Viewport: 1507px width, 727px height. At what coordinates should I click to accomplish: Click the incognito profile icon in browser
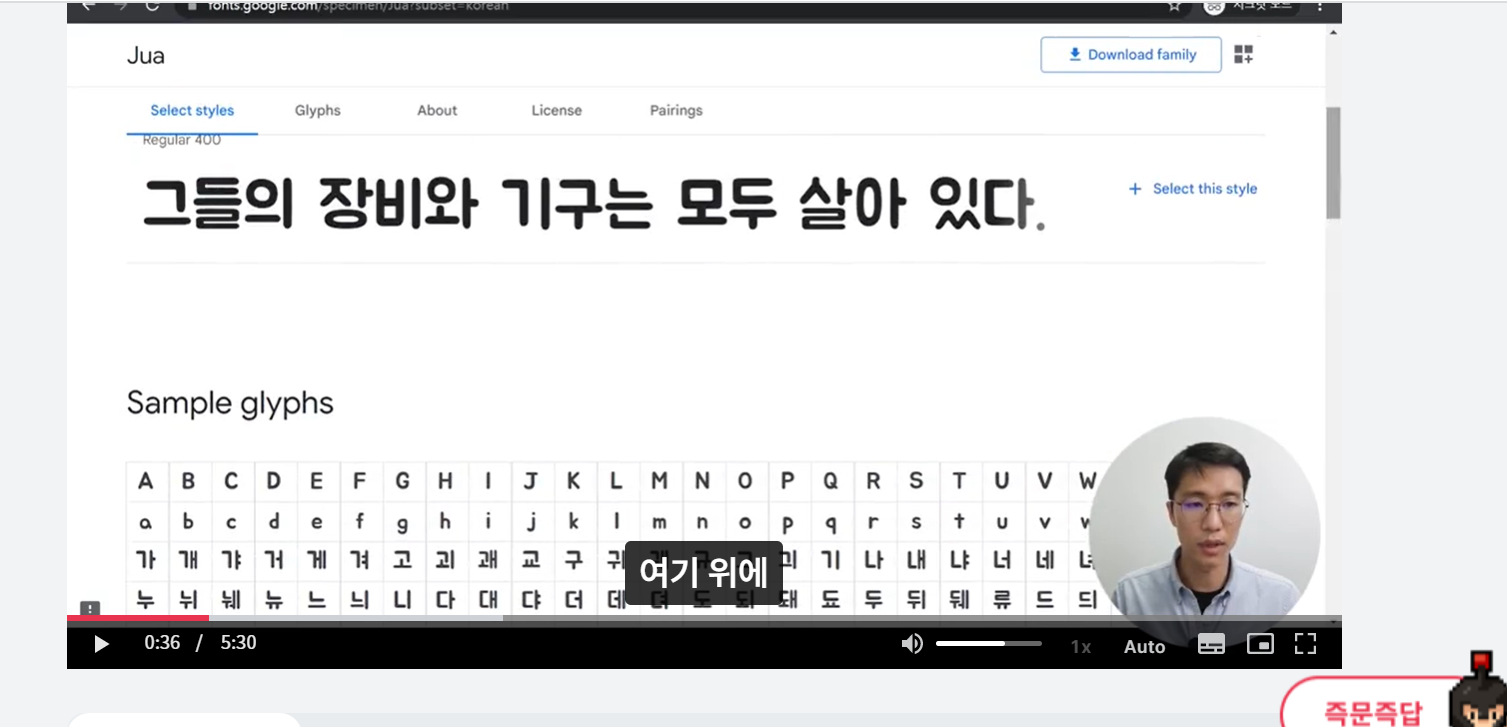[x=1214, y=6]
